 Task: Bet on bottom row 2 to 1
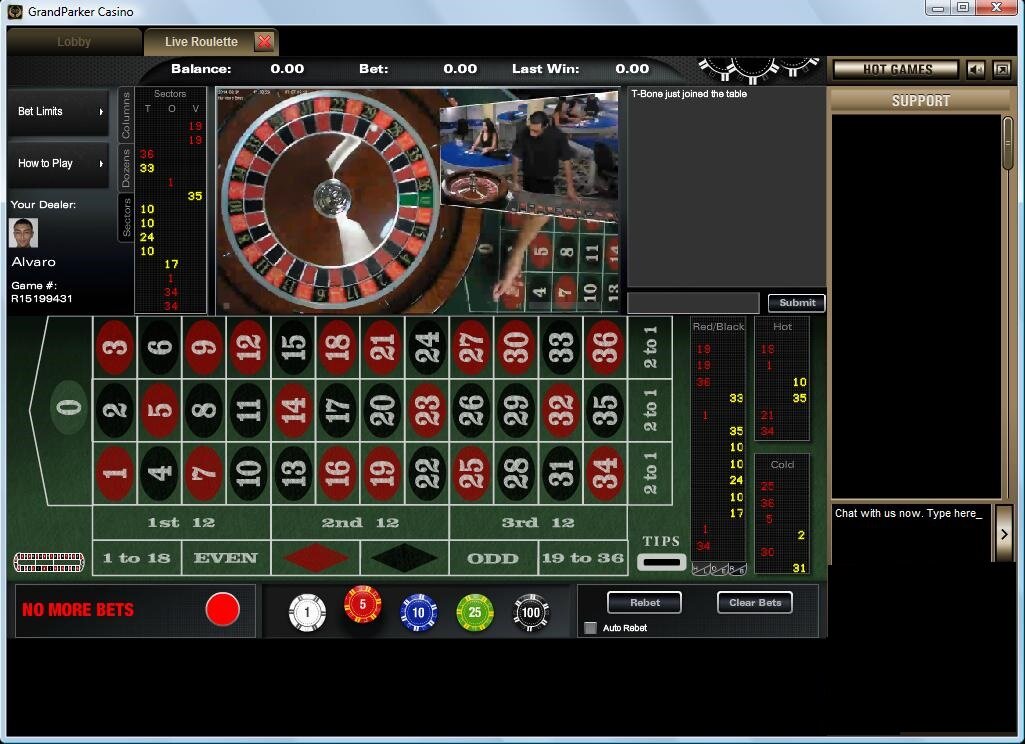pyautogui.click(x=650, y=473)
